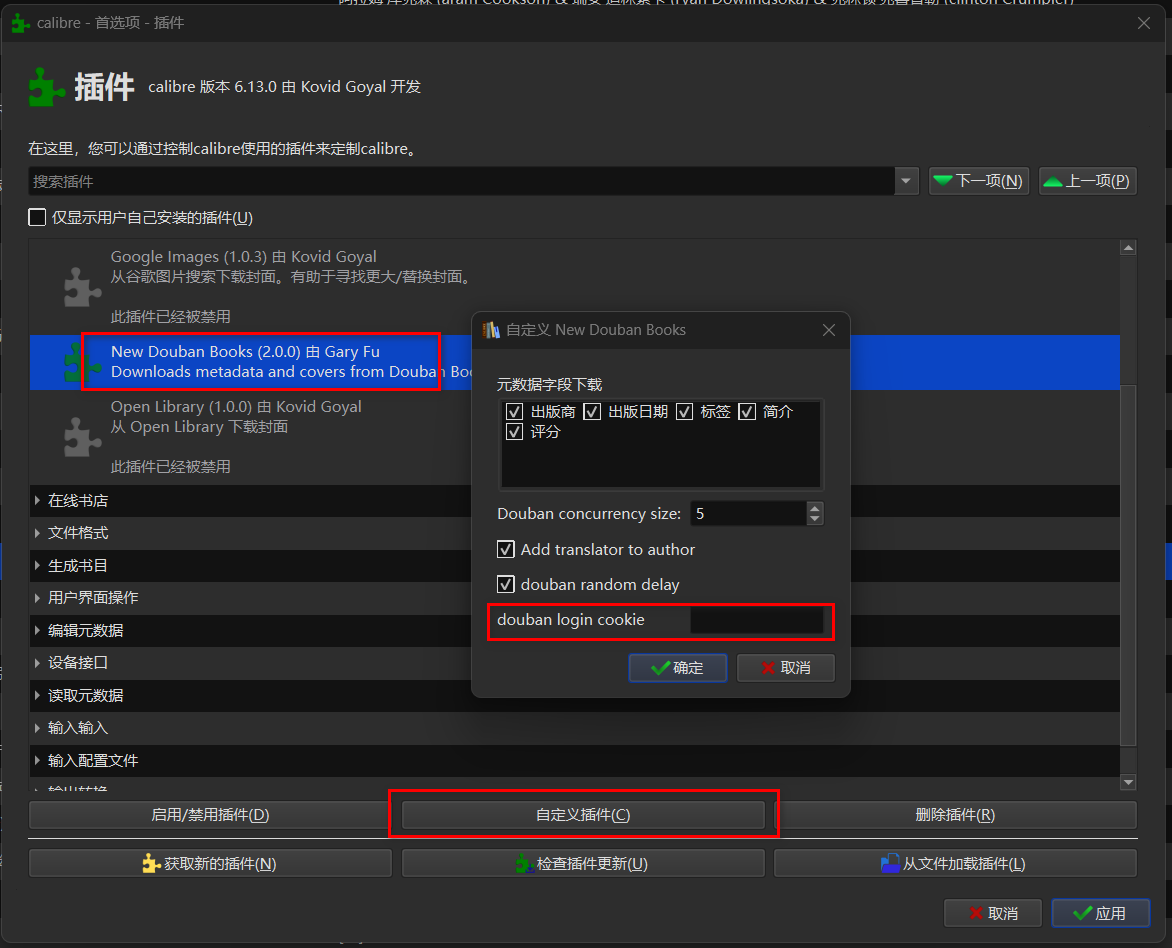
Task: Click 取消 in the Douban dialog
Action: point(786,668)
